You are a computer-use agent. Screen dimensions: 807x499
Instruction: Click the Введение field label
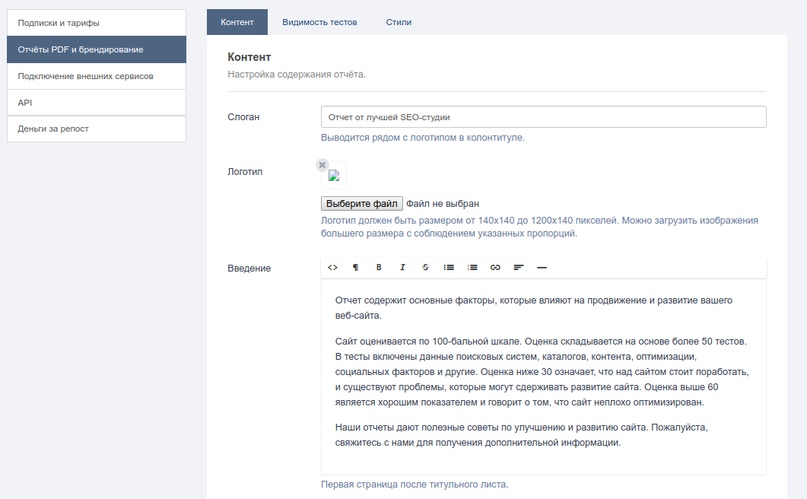click(249, 268)
